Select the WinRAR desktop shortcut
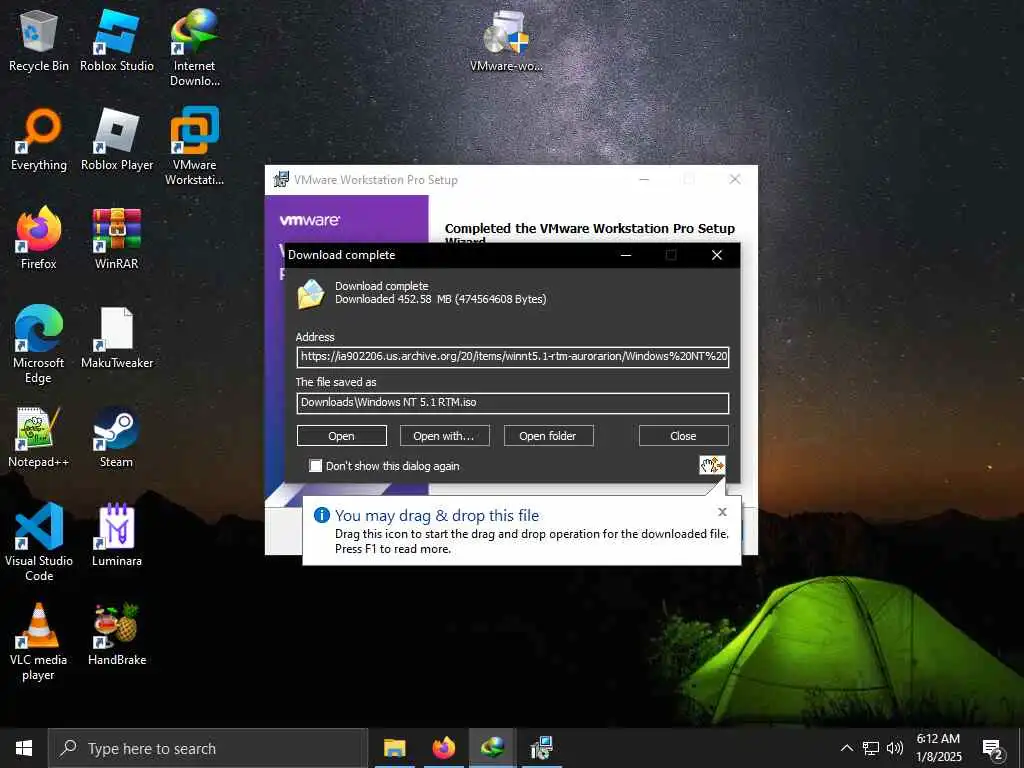Image resolution: width=1024 pixels, height=768 pixels. coord(117,238)
